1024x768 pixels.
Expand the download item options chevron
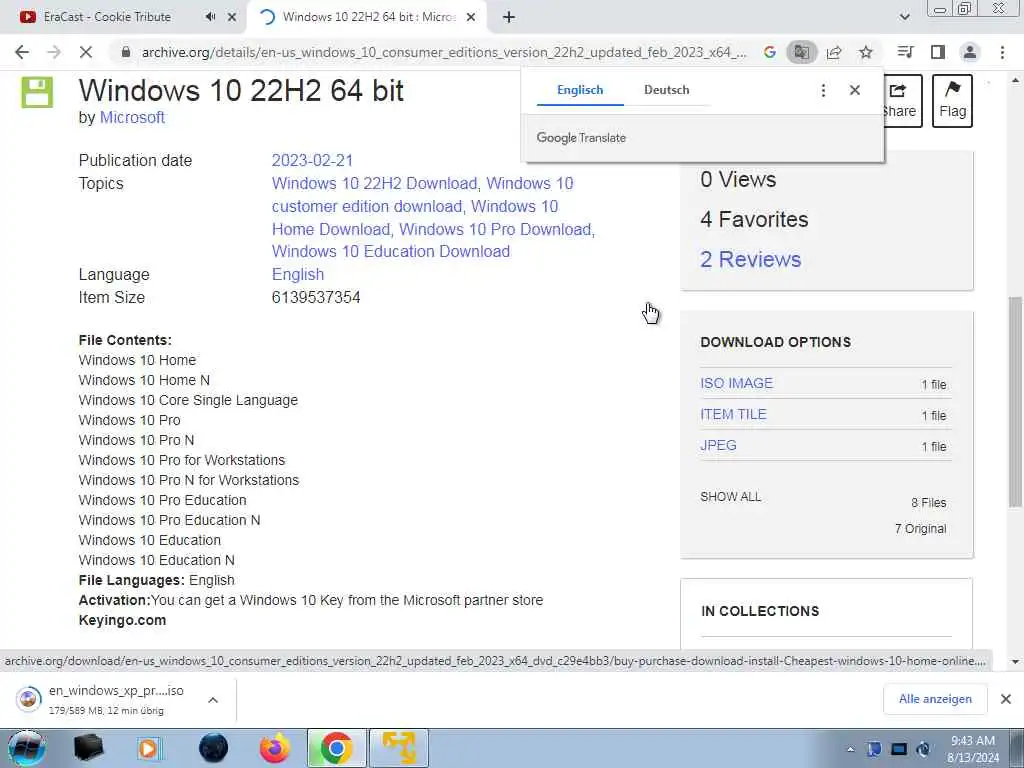click(x=213, y=699)
